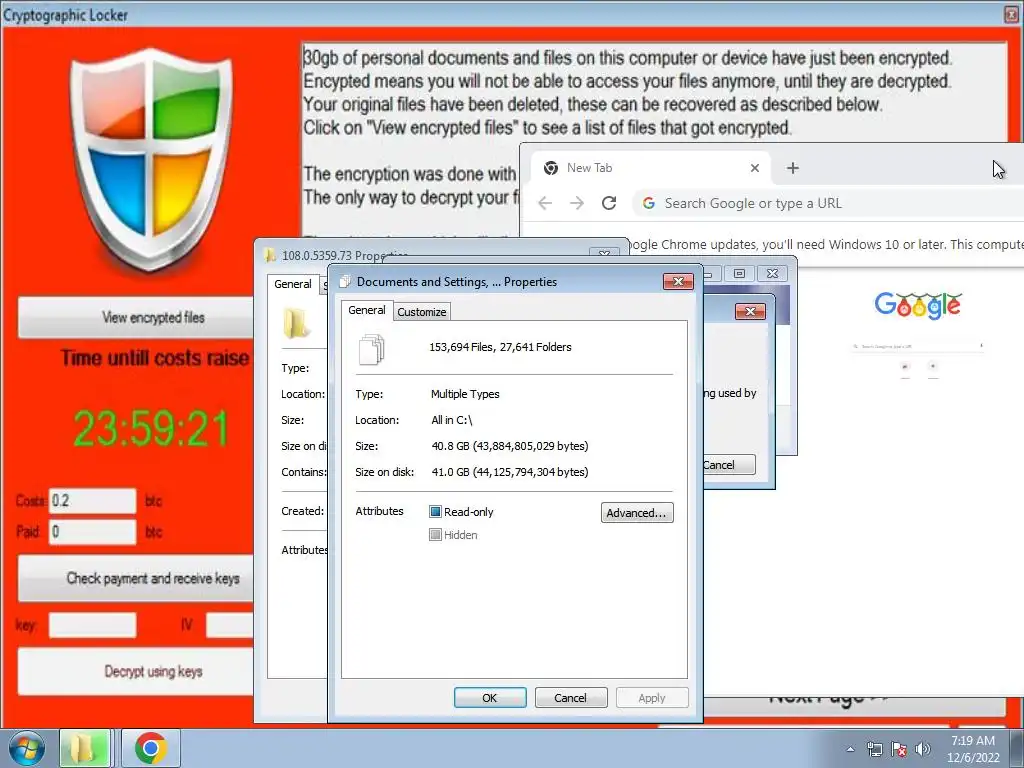Screen dimensions: 1024x768
Task: Click folder icon in 108.0.5359.73 Properties
Action: pyautogui.click(x=296, y=323)
